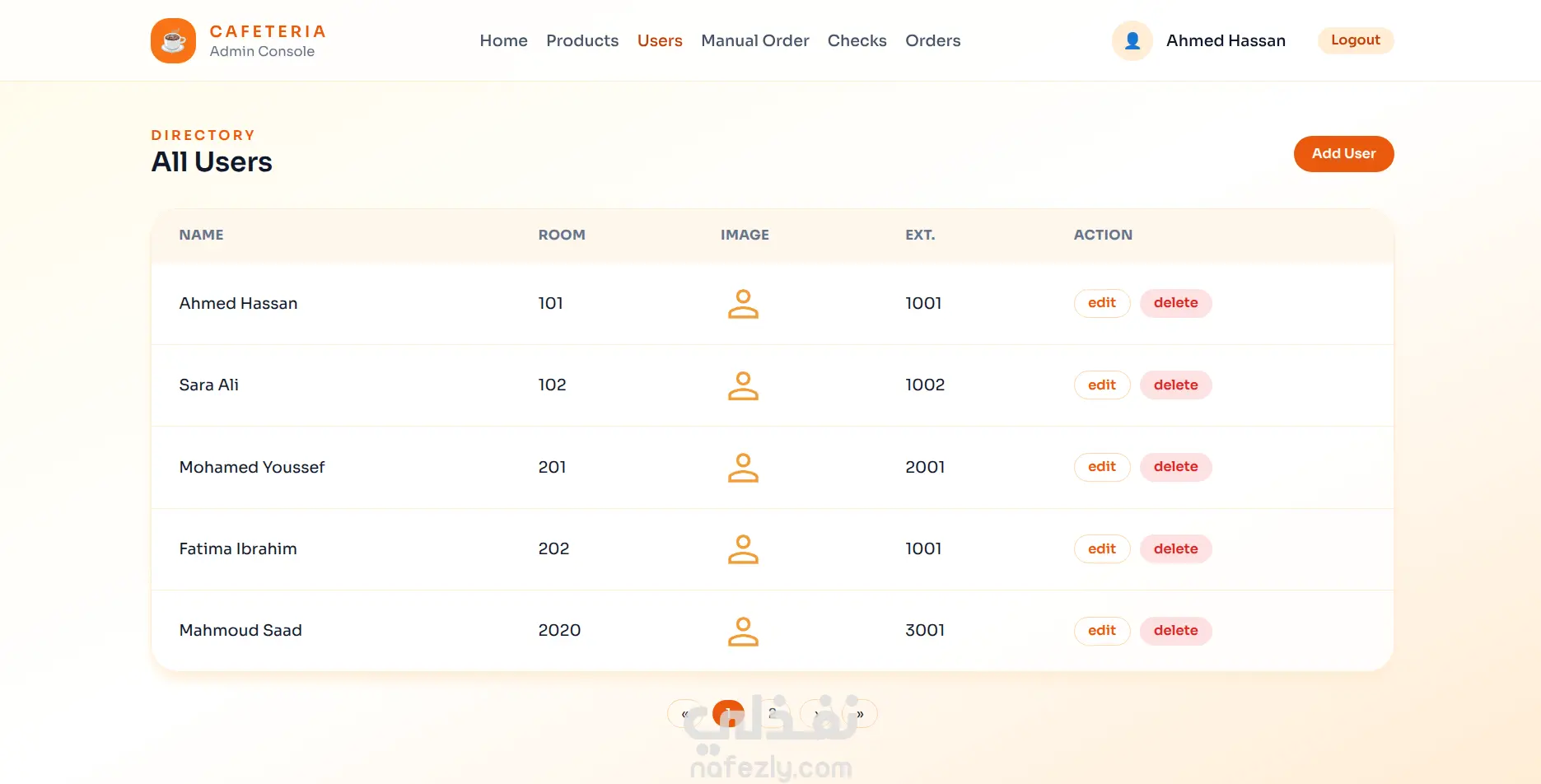Click the CAFETERIA brand title
This screenshot has height=784, width=1541.
[x=268, y=31]
